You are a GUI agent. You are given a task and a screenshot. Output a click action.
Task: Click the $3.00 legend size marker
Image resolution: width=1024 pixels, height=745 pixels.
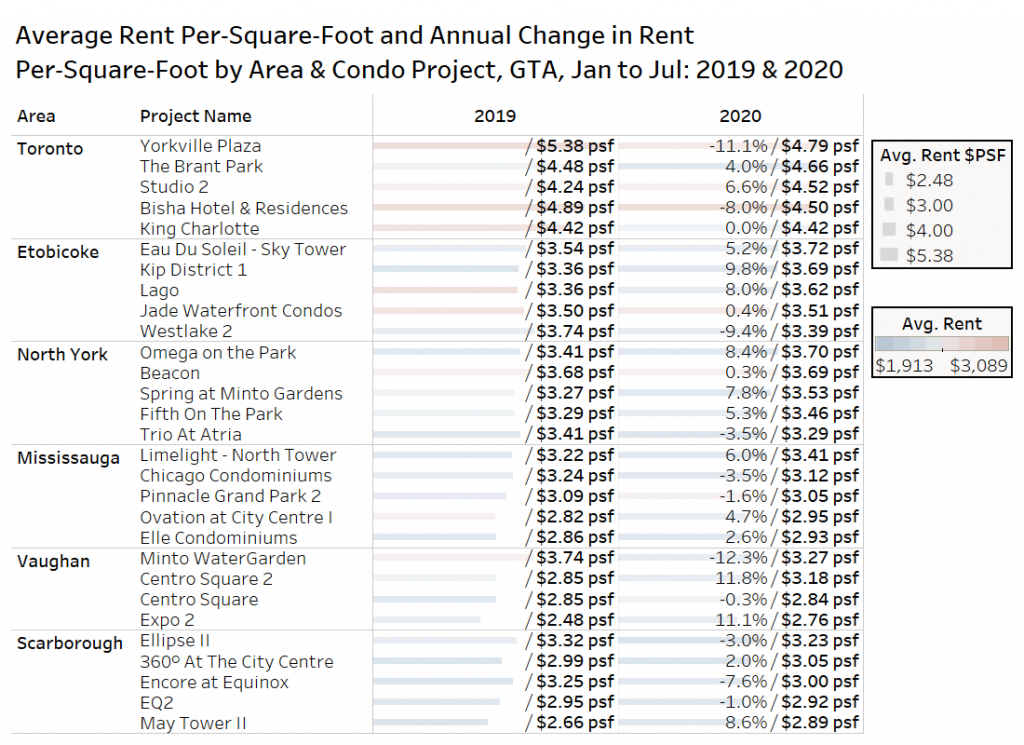(889, 204)
